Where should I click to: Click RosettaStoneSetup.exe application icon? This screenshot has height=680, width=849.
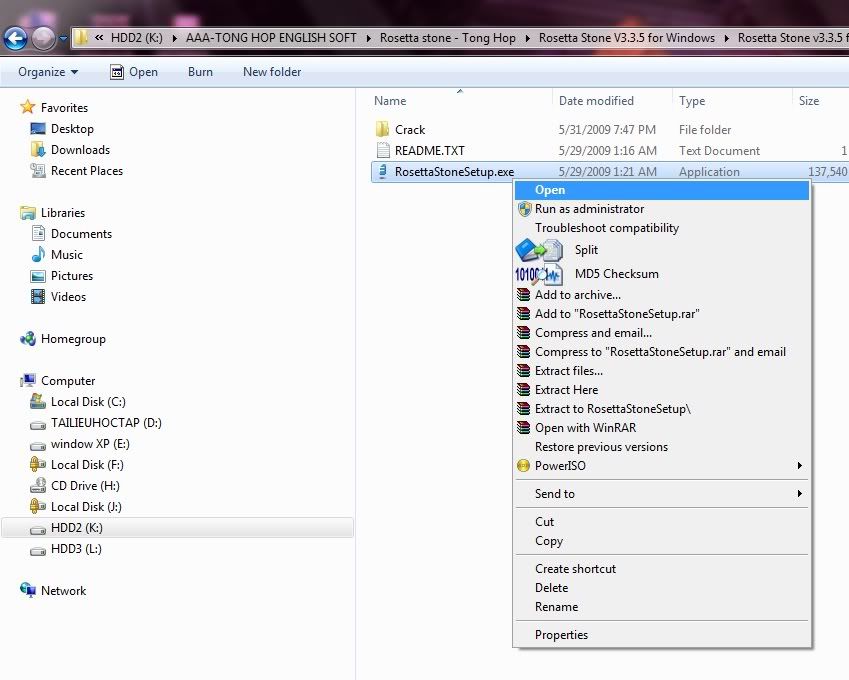tap(383, 171)
